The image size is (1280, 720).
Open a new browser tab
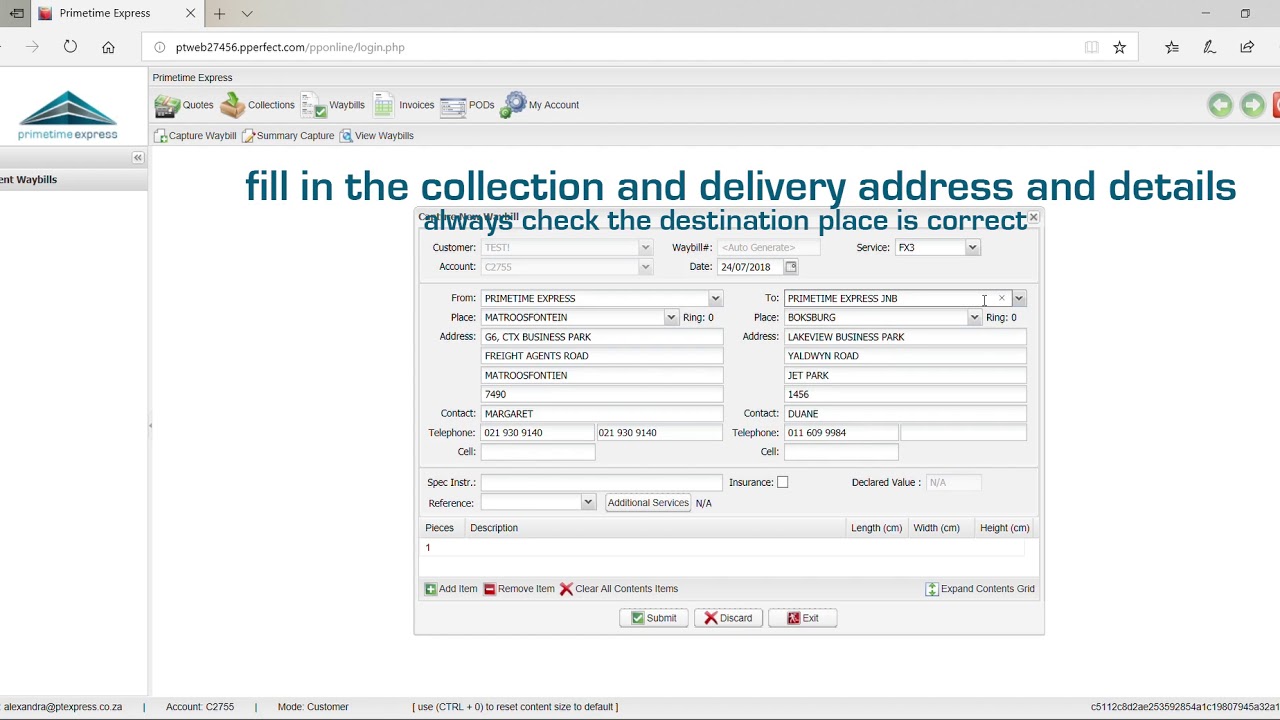(x=219, y=14)
